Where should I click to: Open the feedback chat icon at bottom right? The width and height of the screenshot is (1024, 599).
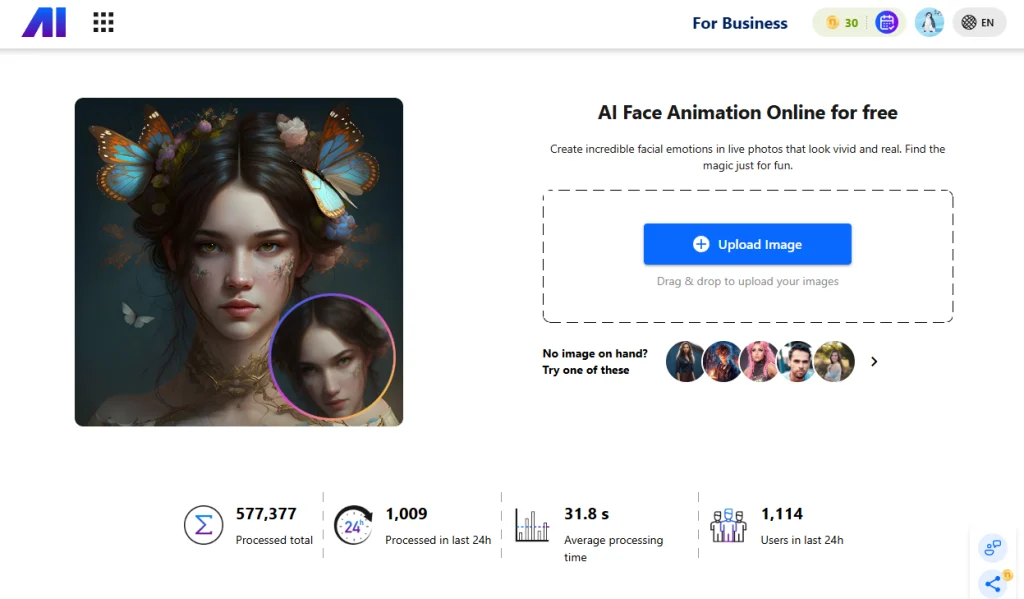pyautogui.click(x=992, y=547)
